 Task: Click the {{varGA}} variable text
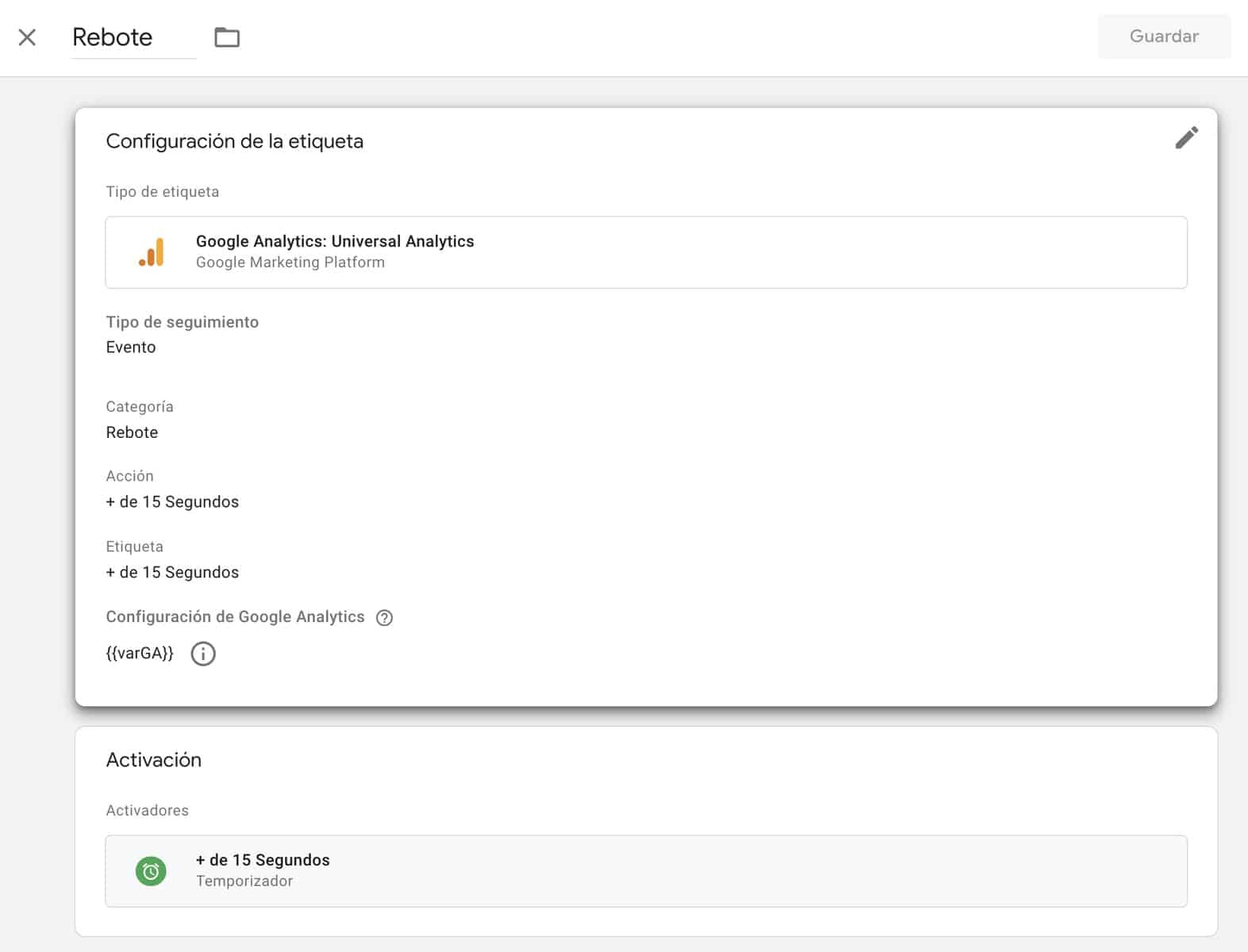tap(140, 654)
